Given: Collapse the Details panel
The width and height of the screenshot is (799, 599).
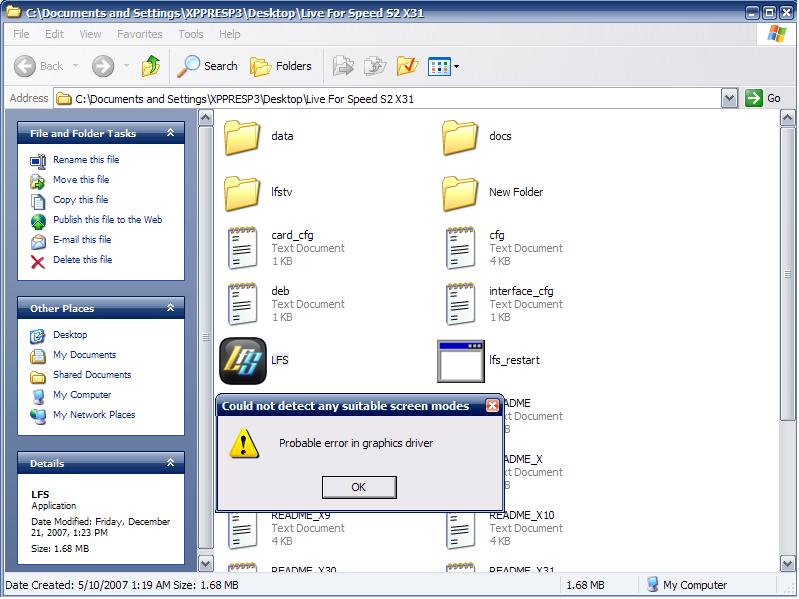Looking at the screenshot, I should [171, 462].
